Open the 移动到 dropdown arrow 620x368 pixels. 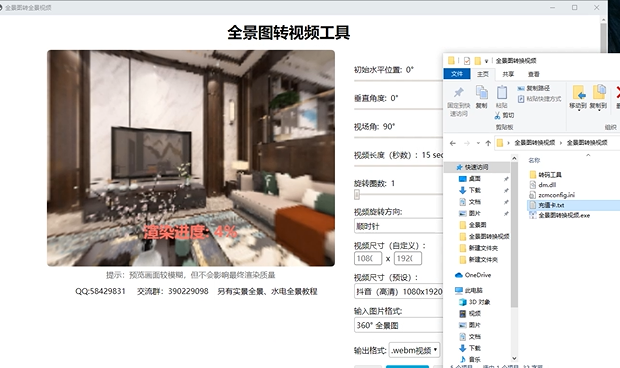point(579,111)
